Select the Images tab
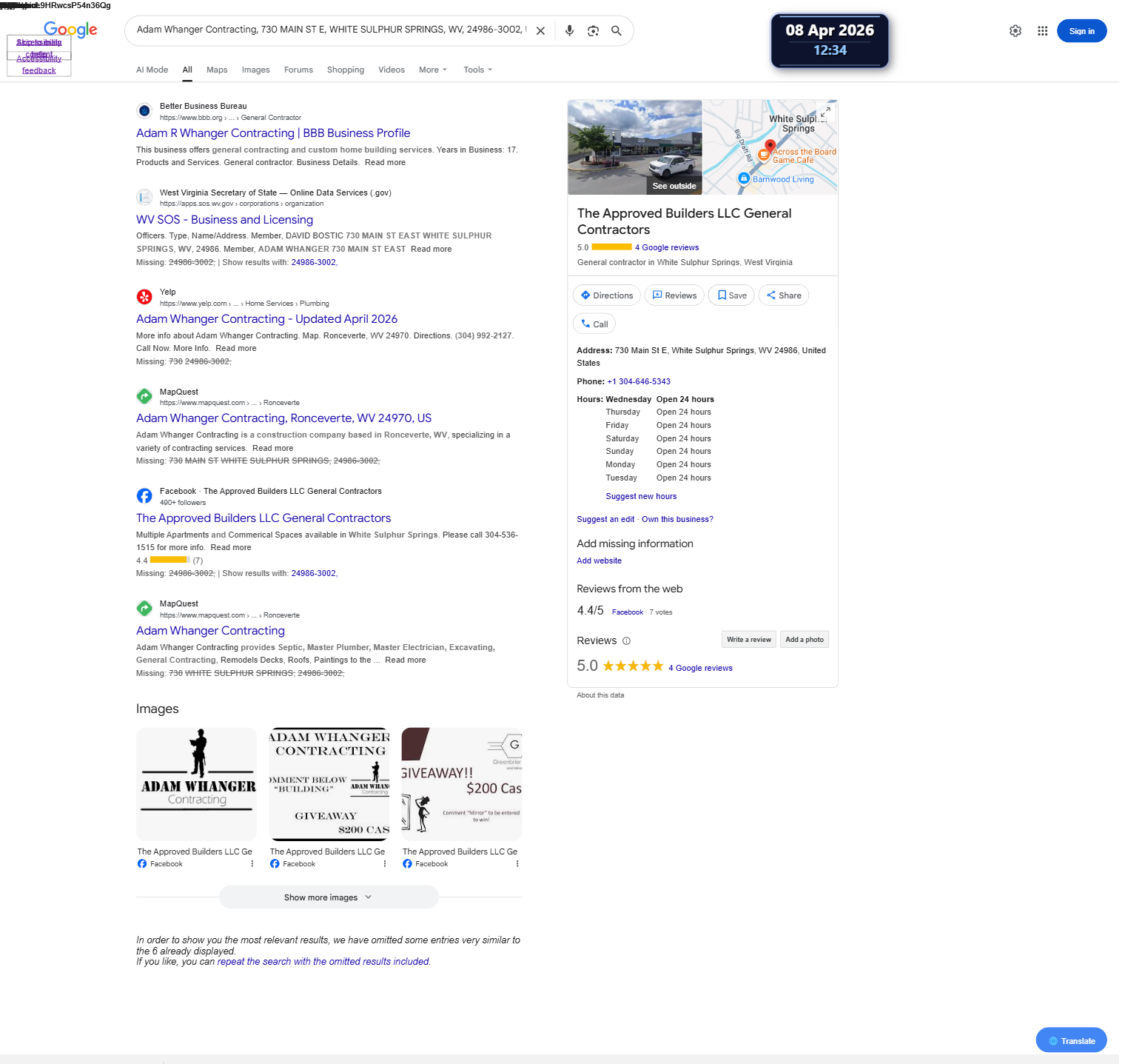The height and width of the screenshot is (1064, 1128). pyautogui.click(x=255, y=70)
